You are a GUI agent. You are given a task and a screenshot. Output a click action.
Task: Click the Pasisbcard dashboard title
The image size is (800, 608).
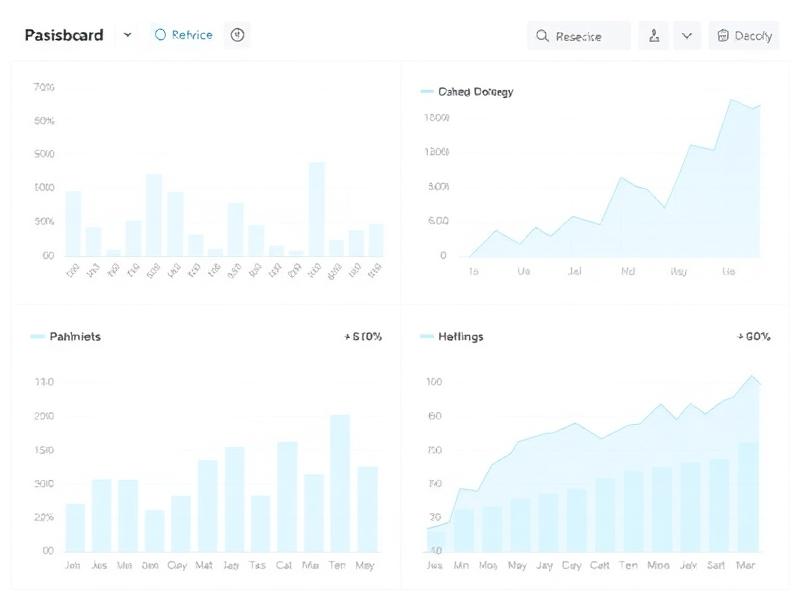click(65, 34)
